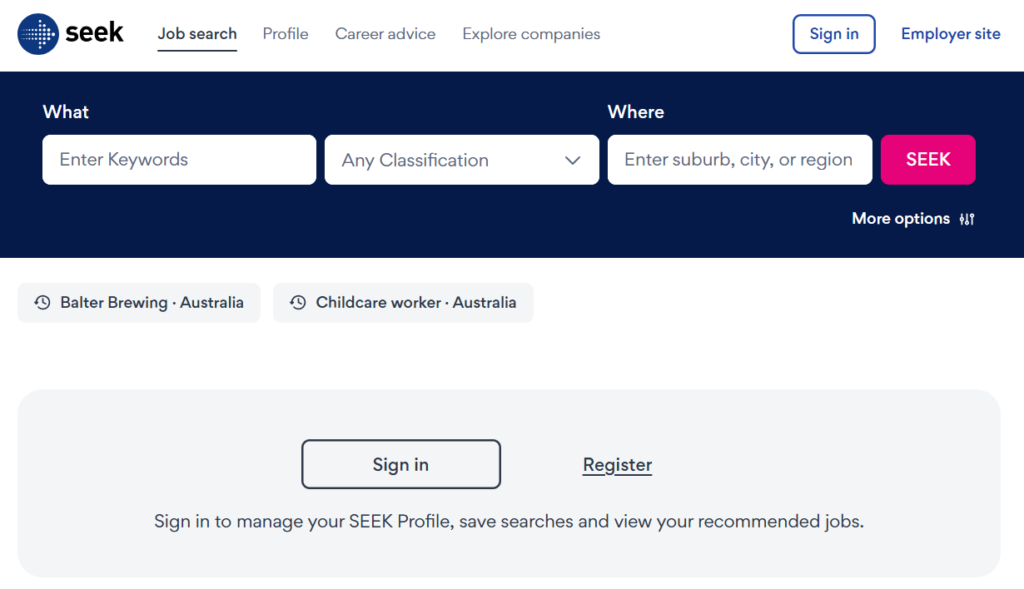Image resolution: width=1024 pixels, height=589 pixels.
Task: Click the seek wordmark in header
Action: pyautogui.click(x=94, y=32)
